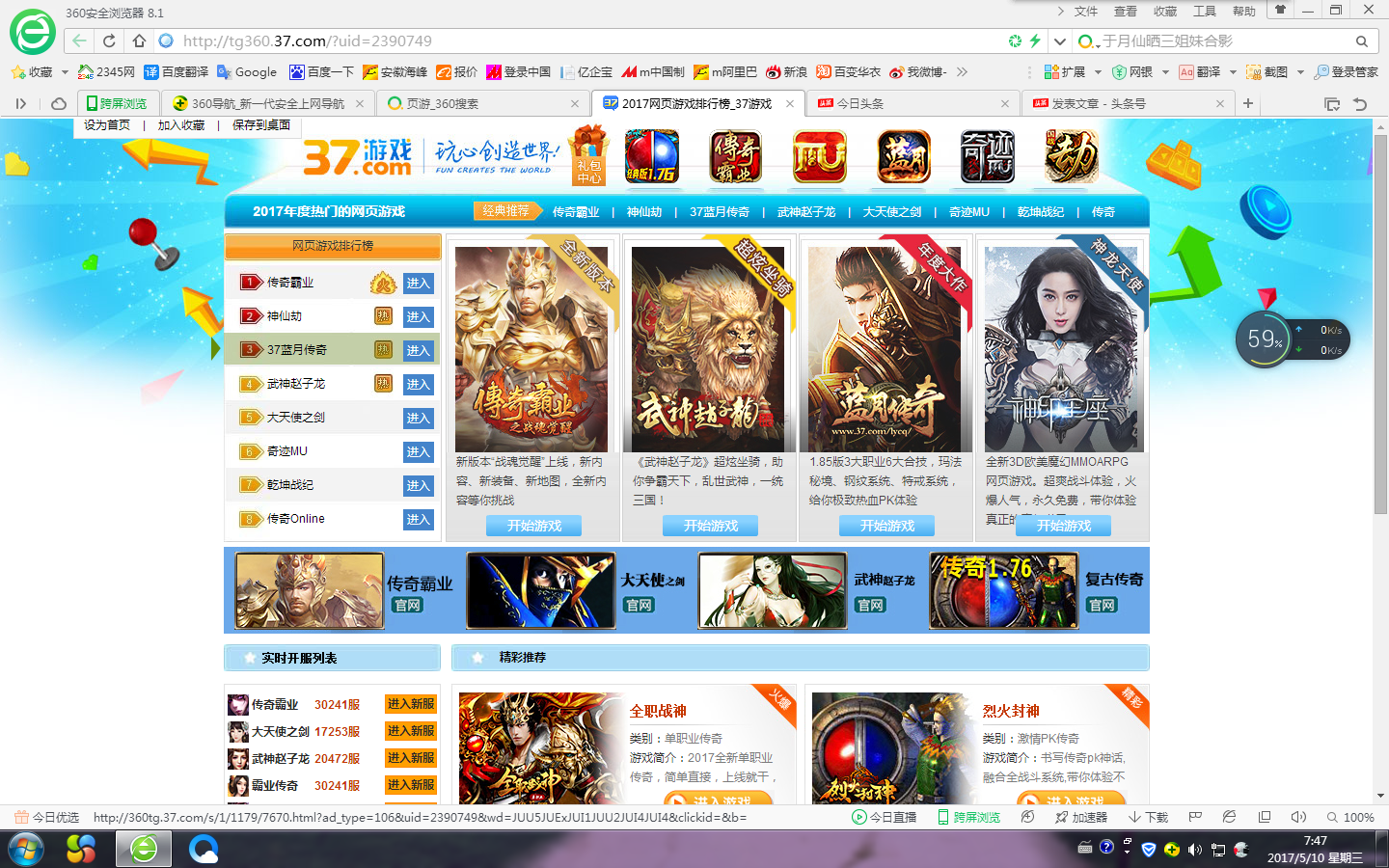Open the 神仙劫 link in nav bar
This screenshot has height=868, width=1389.
pyautogui.click(x=644, y=212)
